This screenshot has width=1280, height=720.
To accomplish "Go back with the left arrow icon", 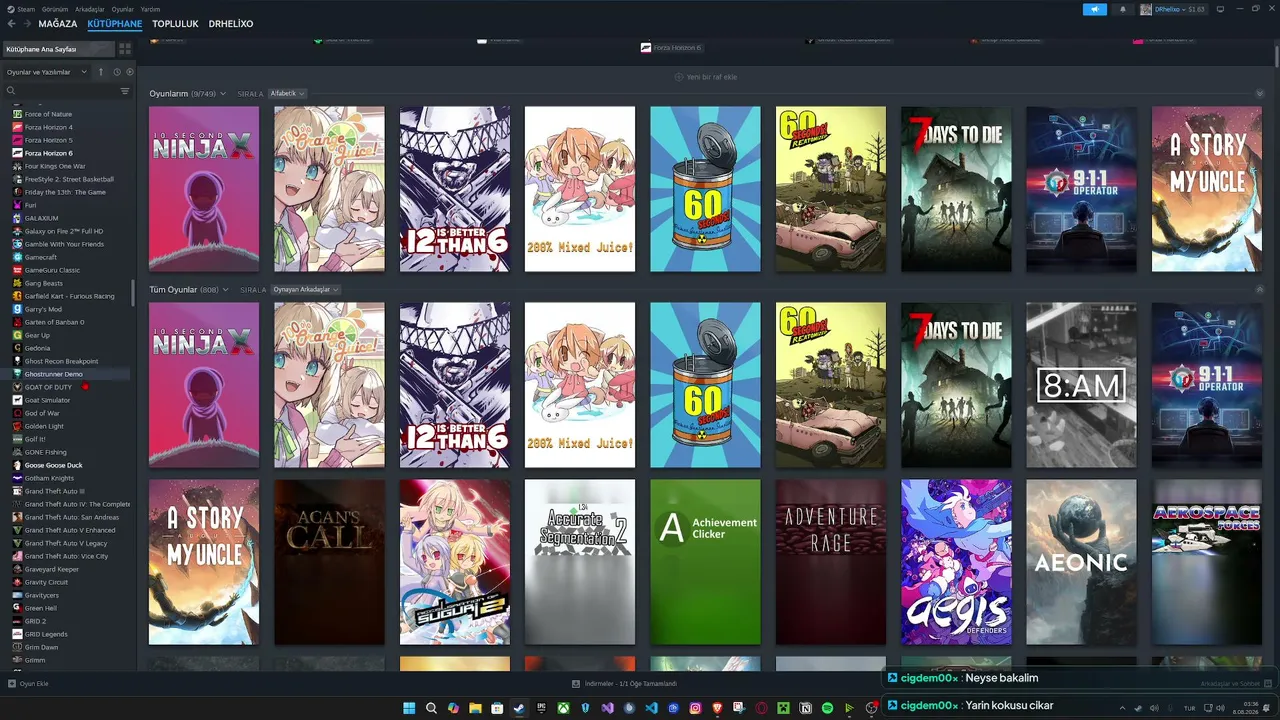I will tap(13, 23).
